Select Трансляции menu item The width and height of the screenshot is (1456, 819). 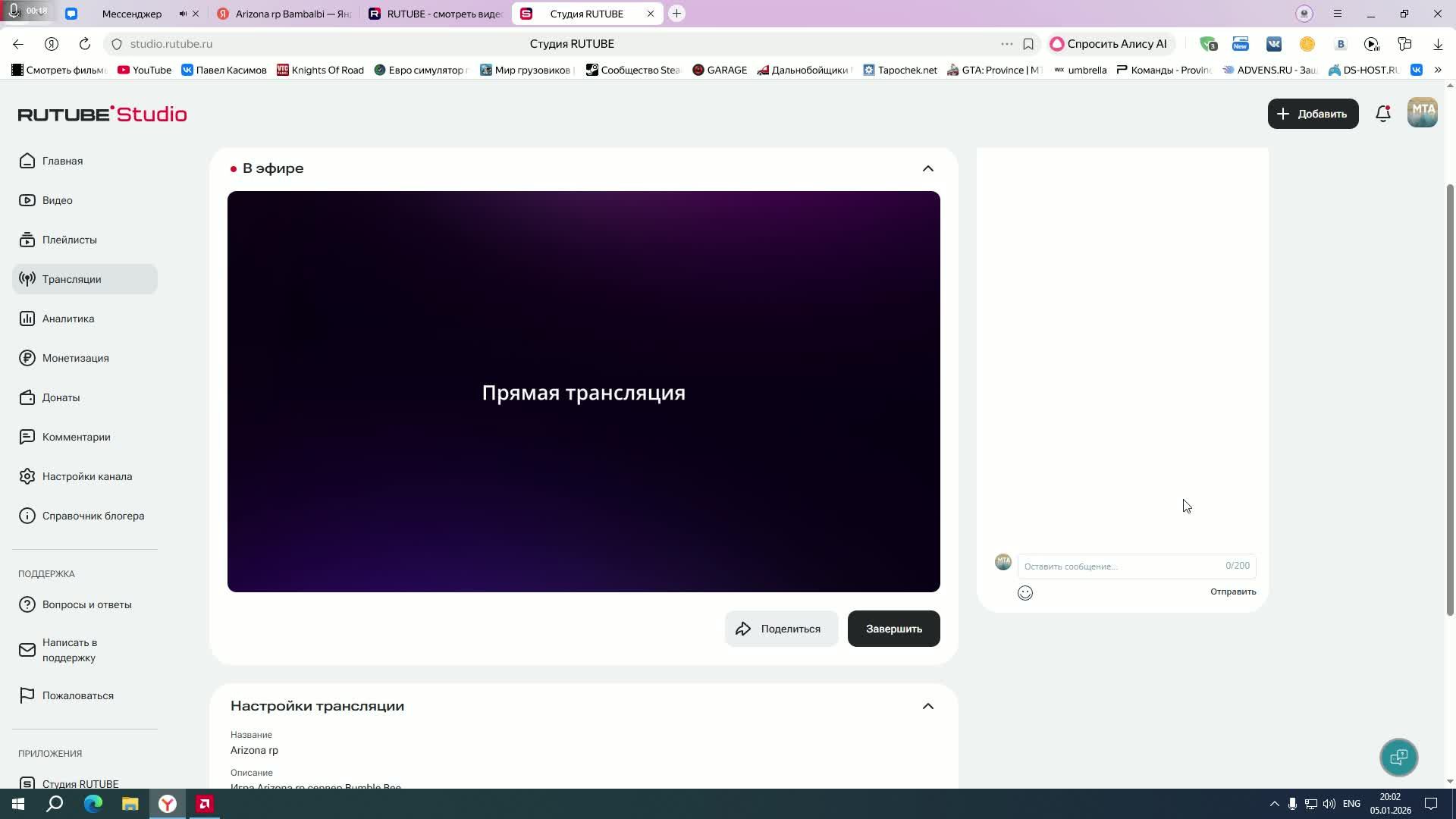tap(71, 279)
